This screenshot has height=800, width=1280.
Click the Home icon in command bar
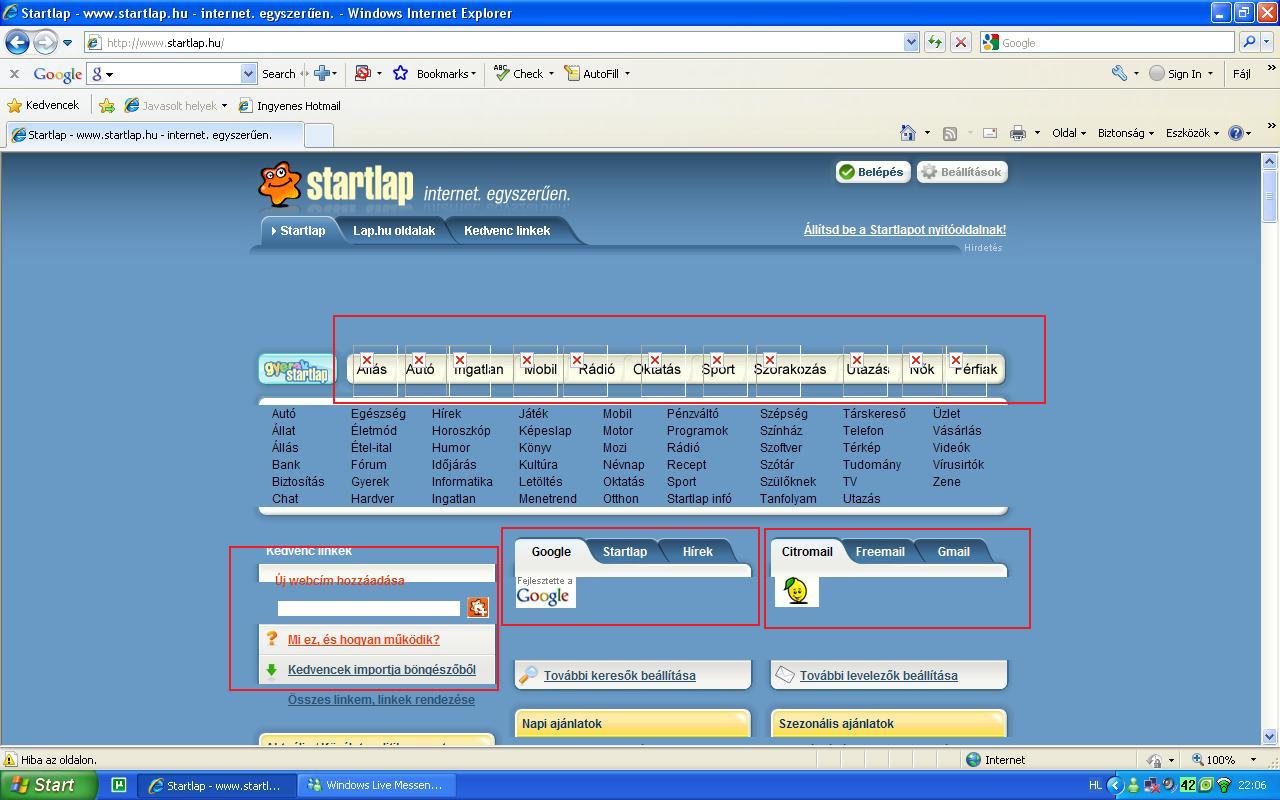point(908,133)
